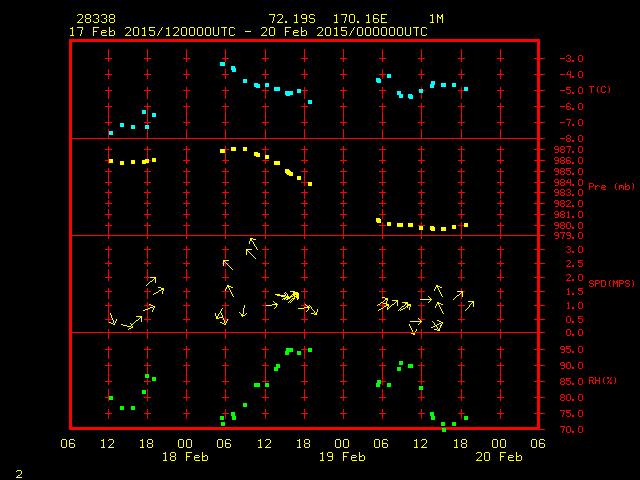This screenshot has height=480, width=640.
Task: Click the 00 hour label above 20 Feb
Action: click(x=499, y=444)
